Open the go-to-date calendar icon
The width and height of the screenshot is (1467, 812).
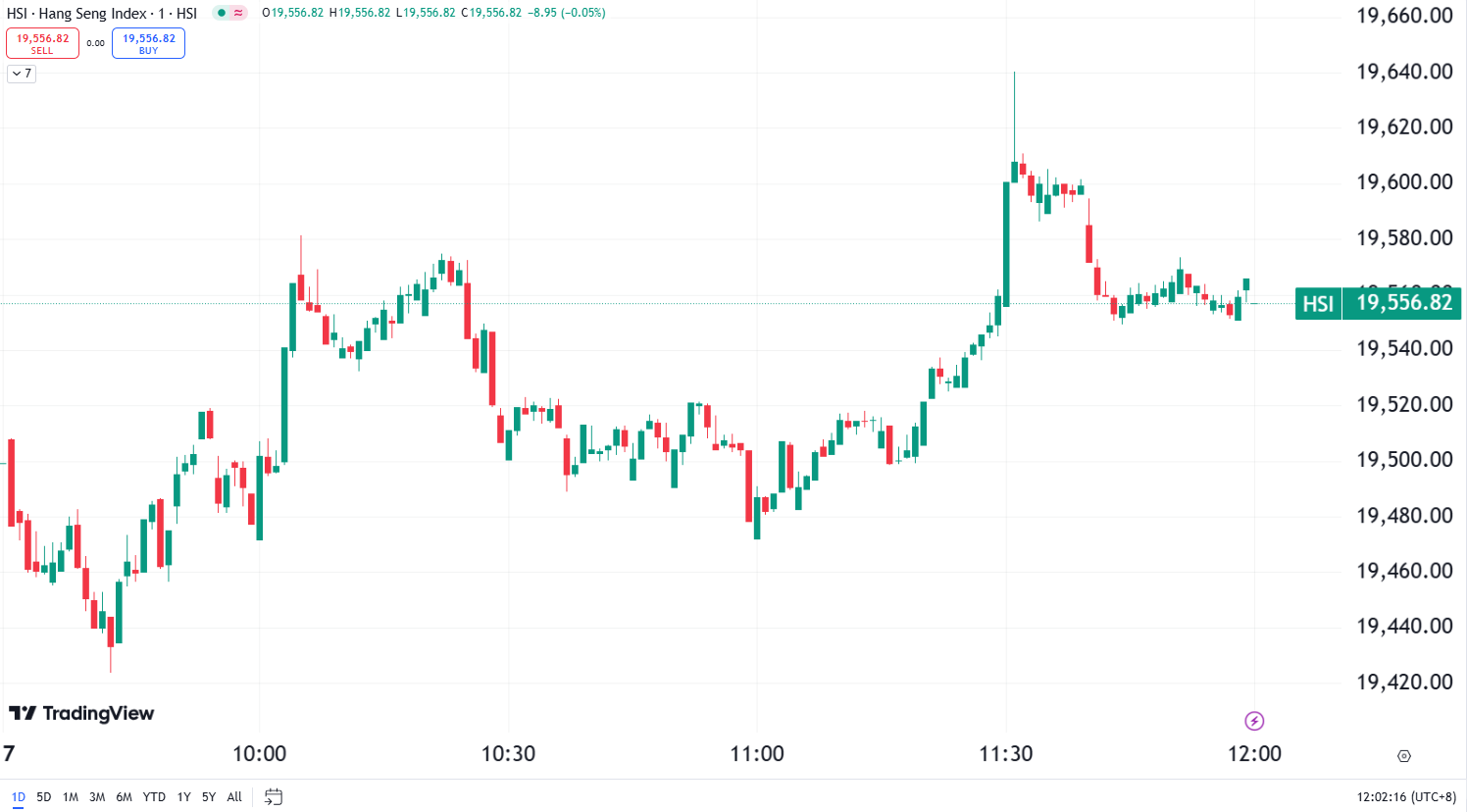tap(274, 796)
